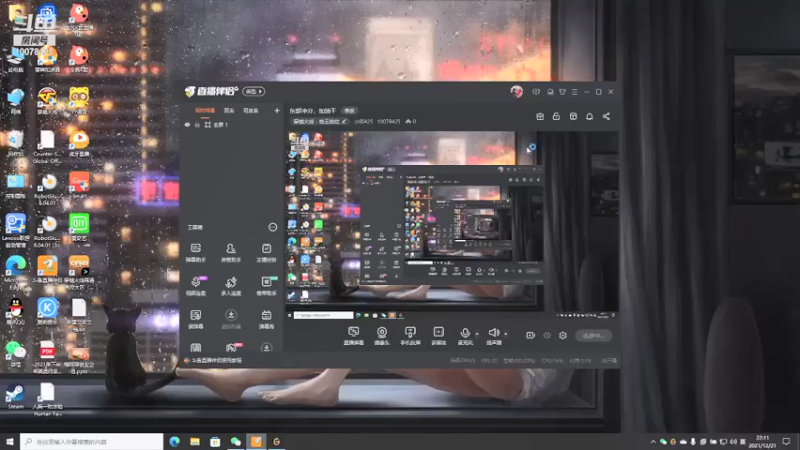The image size is (800, 450).
Task: Open the 弹幕秀 tool
Action: pos(266,319)
